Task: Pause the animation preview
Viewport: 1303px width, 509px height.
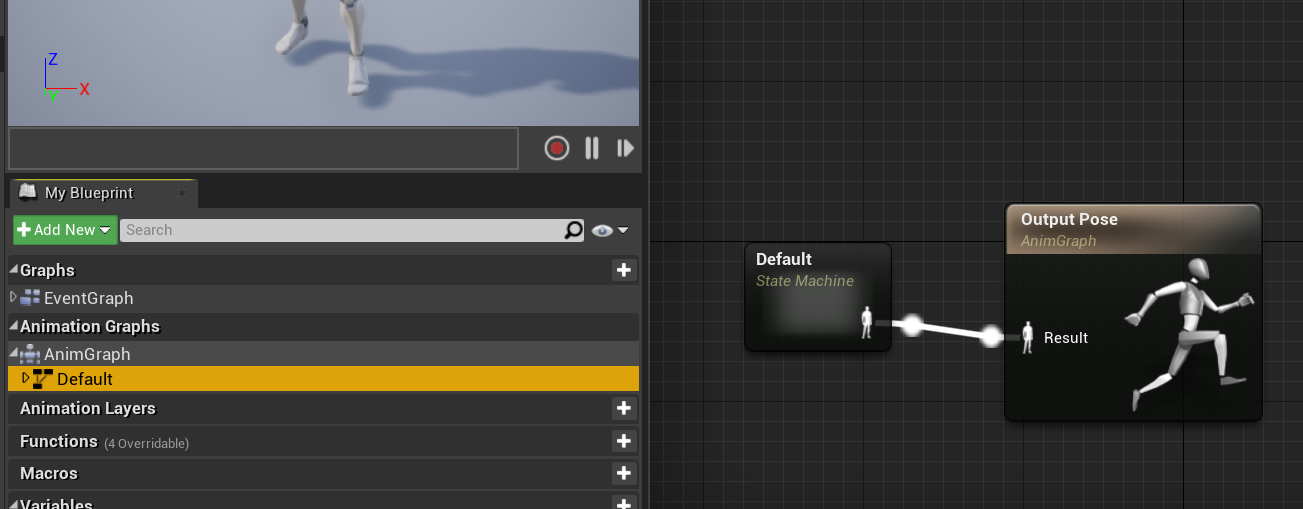Action: pos(592,149)
